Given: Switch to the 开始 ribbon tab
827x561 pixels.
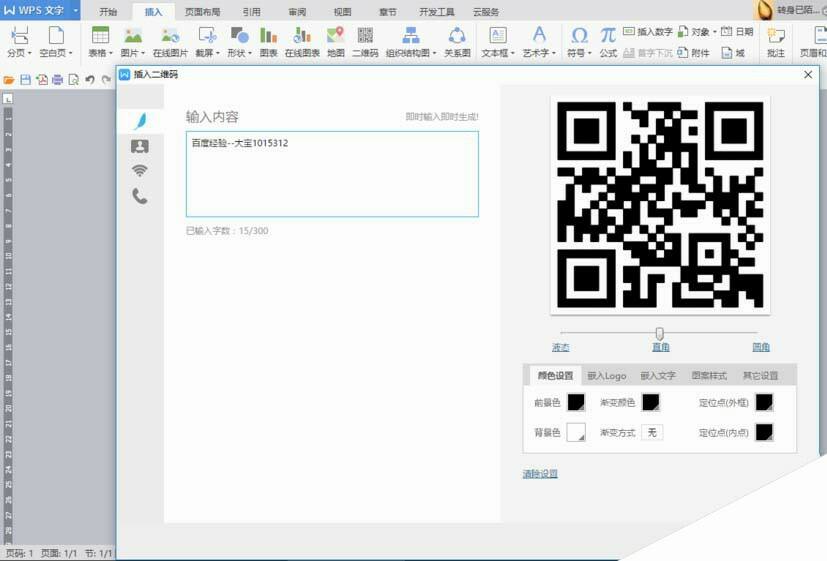Looking at the screenshot, I should (x=108, y=12).
